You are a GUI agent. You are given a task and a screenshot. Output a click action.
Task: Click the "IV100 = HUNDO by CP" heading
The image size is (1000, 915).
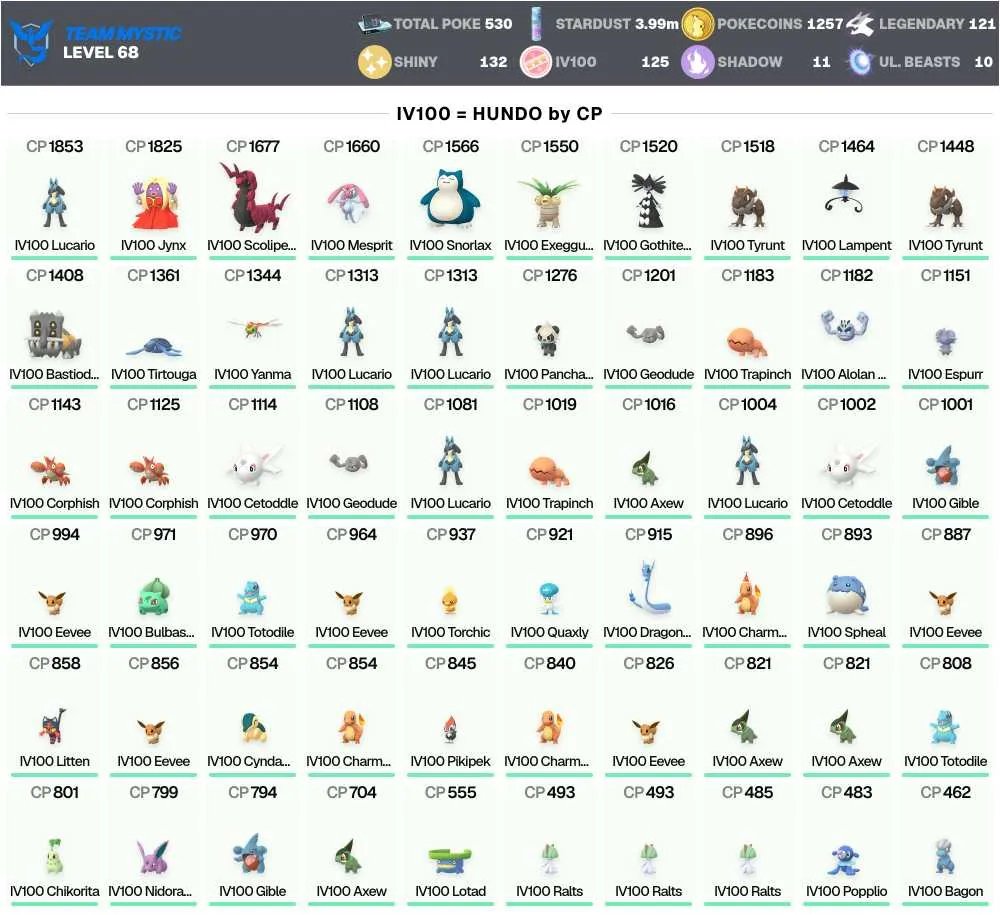[499, 113]
